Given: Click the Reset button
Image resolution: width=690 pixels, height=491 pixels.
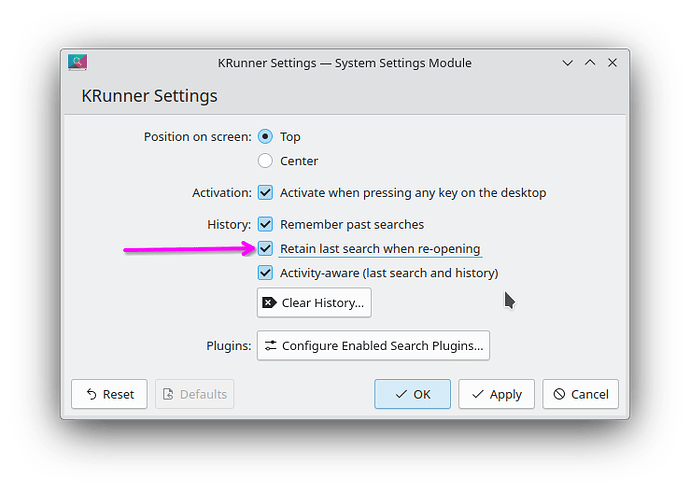Looking at the screenshot, I should tap(109, 394).
